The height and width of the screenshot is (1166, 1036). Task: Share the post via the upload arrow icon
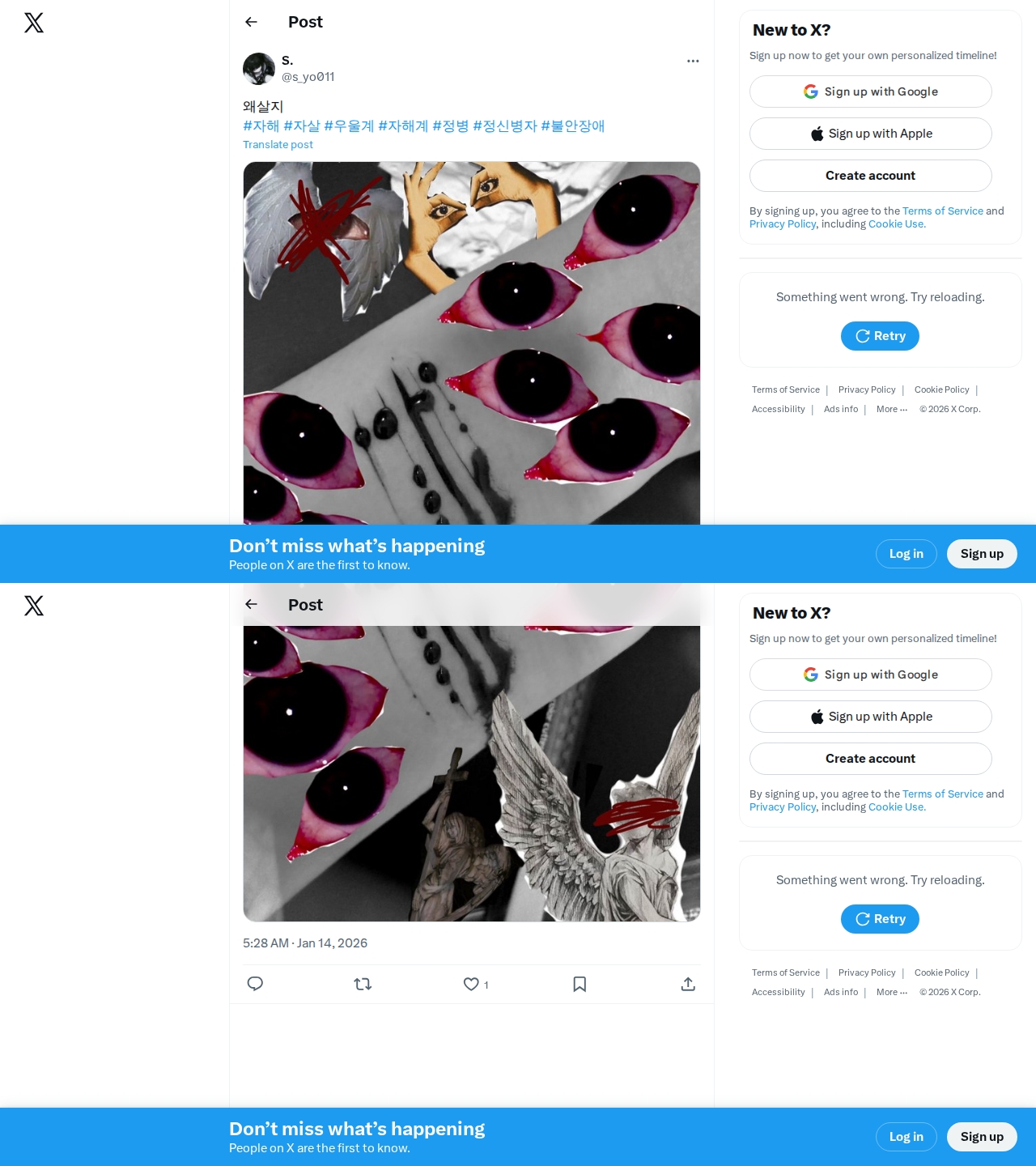point(688,984)
